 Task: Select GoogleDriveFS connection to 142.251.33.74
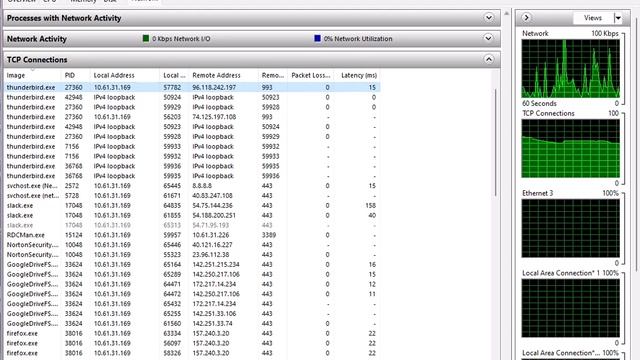192,323
